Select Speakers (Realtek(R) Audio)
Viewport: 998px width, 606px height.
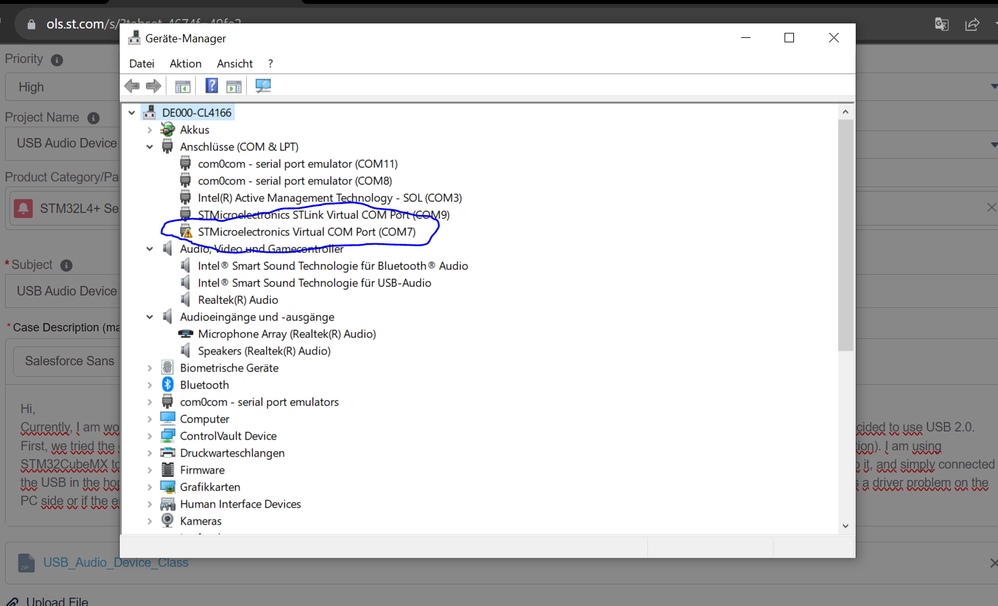click(x=264, y=351)
